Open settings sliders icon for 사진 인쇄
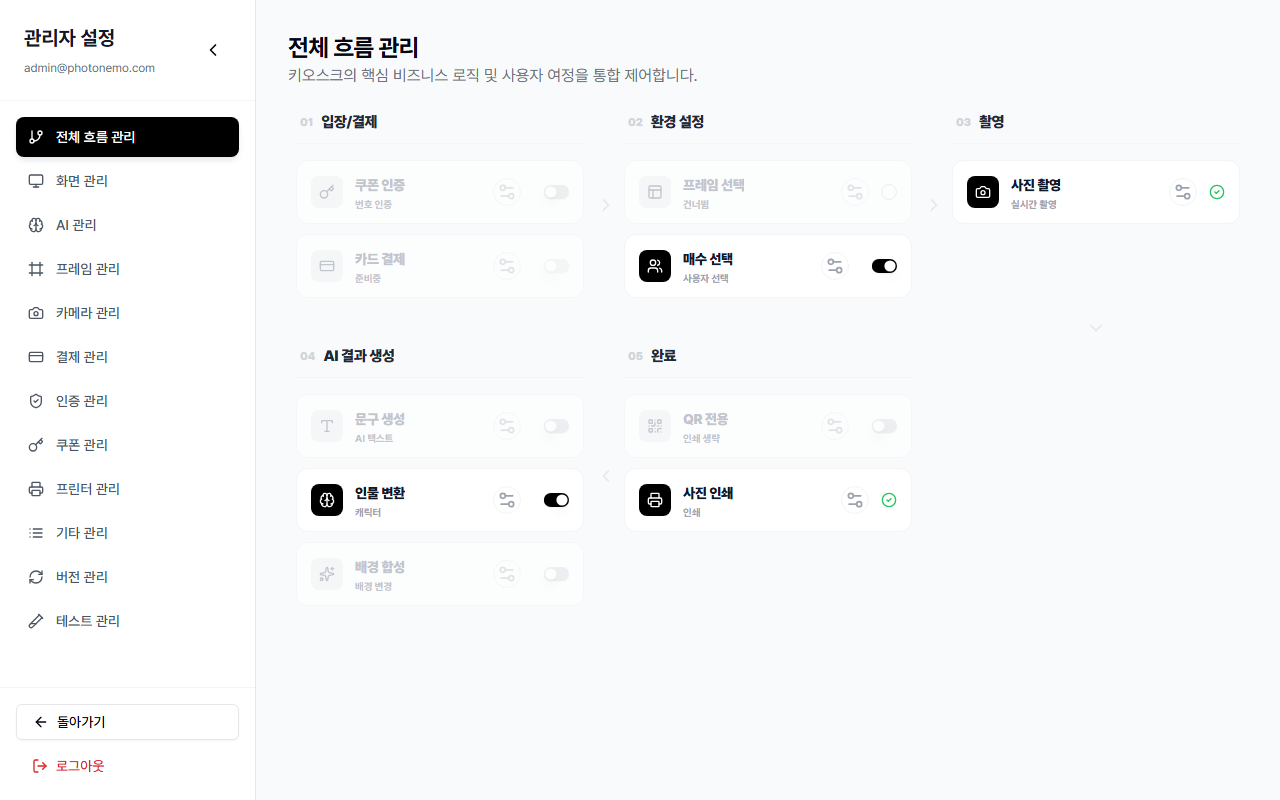This screenshot has height=800, width=1280. pyautogui.click(x=855, y=500)
